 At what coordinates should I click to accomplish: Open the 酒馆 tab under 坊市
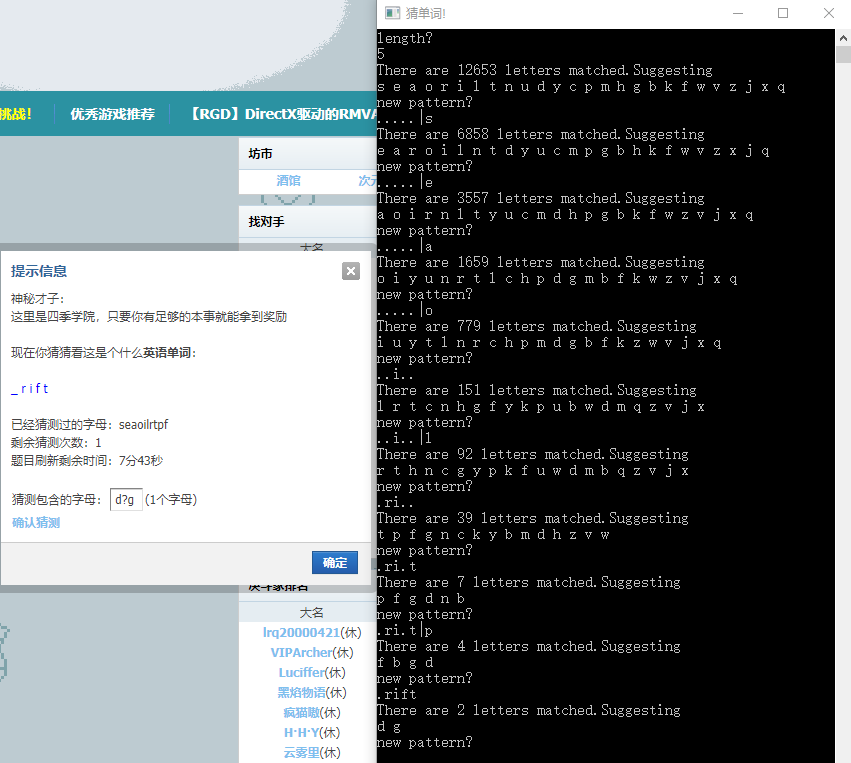[288, 181]
